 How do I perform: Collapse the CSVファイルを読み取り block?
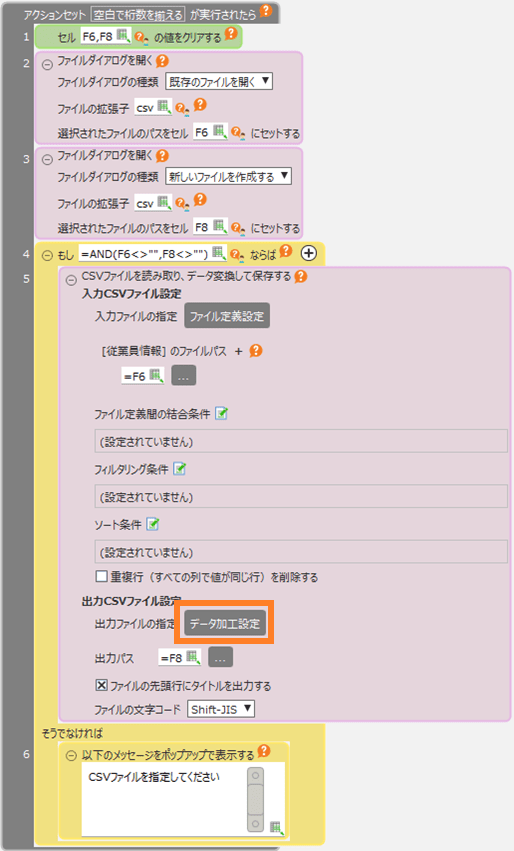[x=71, y=280]
